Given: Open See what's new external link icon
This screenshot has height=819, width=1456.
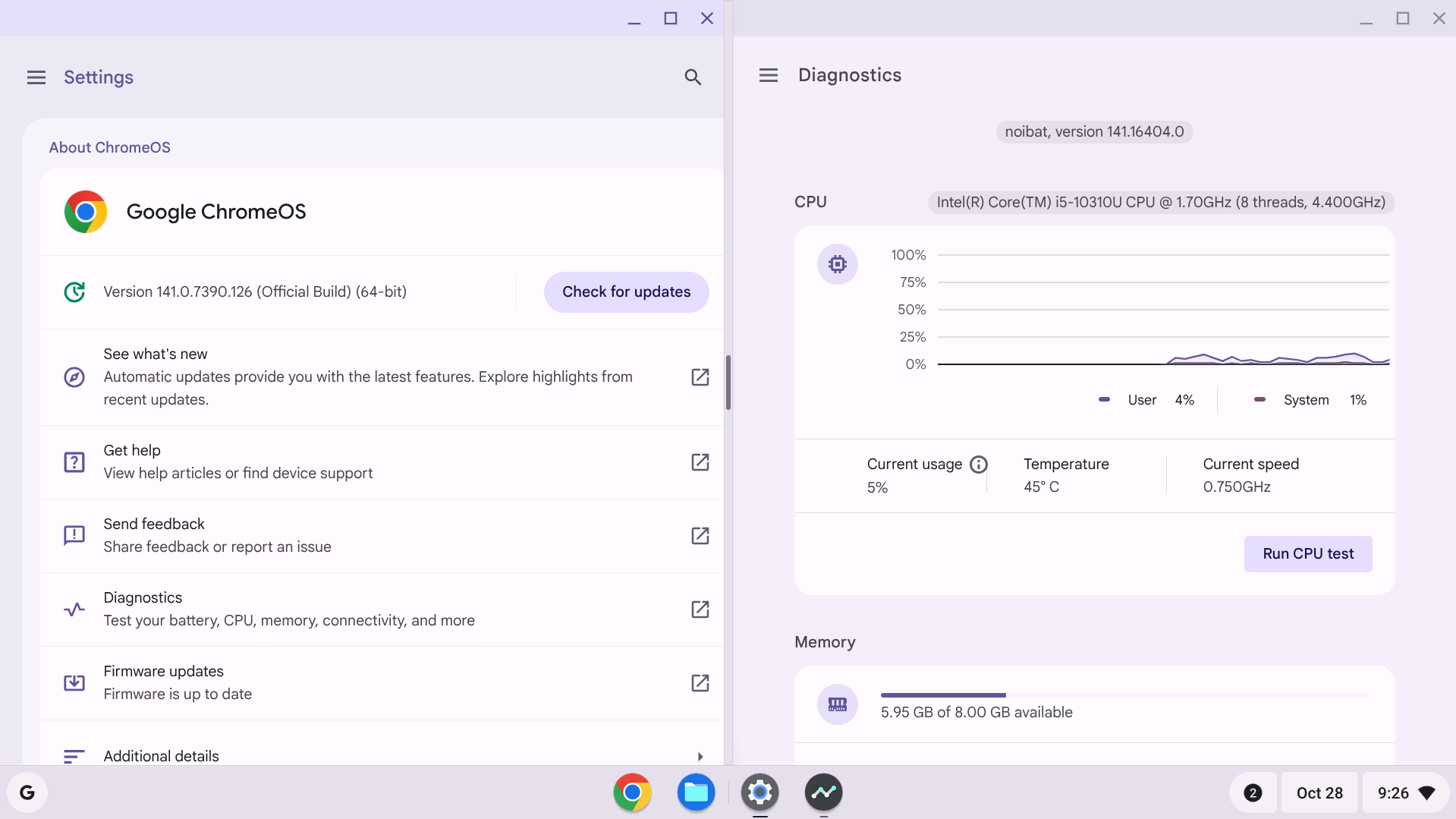Looking at the screenshot, I should (x=700, y=377).
